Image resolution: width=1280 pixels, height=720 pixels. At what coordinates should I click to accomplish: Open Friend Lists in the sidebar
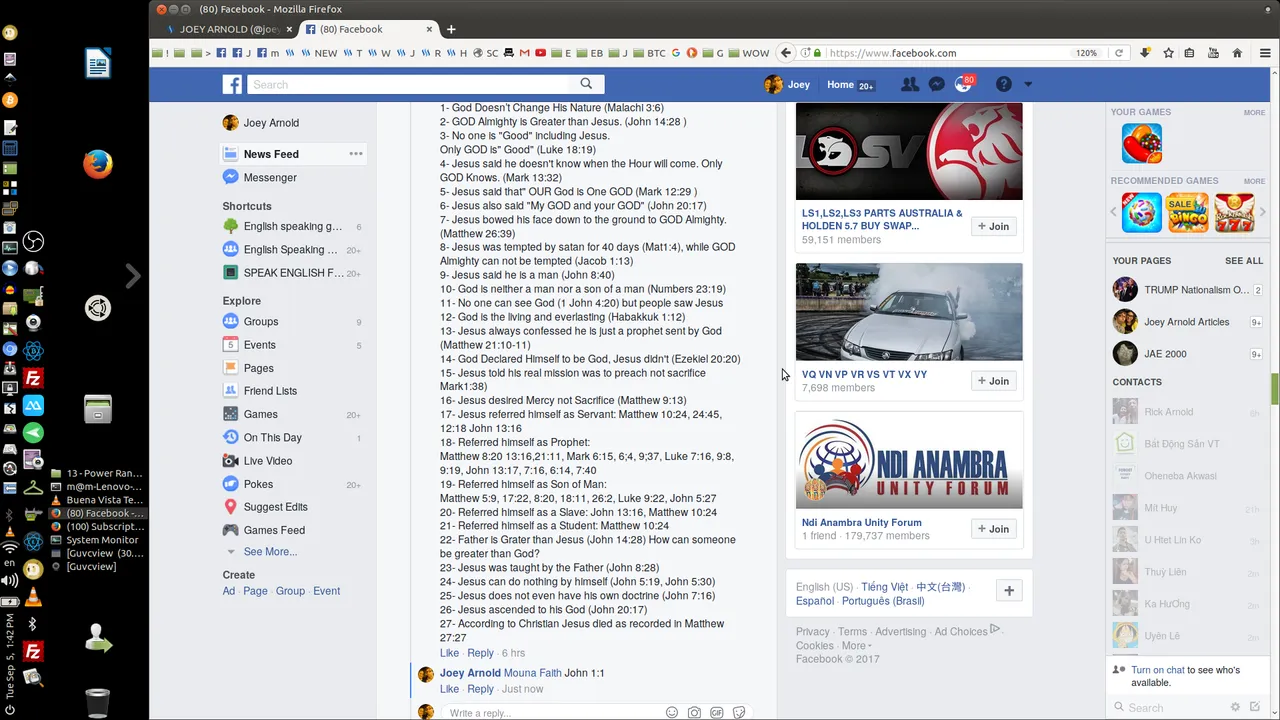270,391
